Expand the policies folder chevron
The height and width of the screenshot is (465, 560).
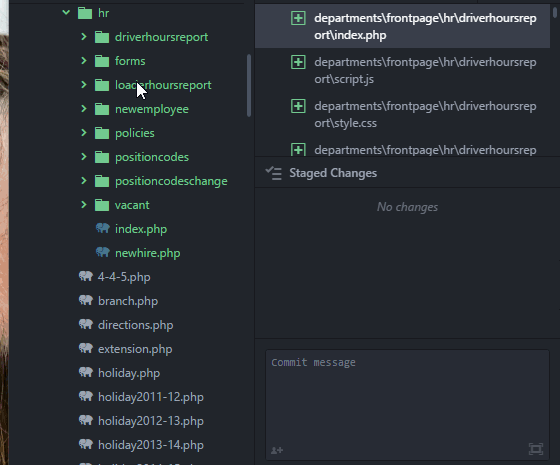[x=84, y=133]
